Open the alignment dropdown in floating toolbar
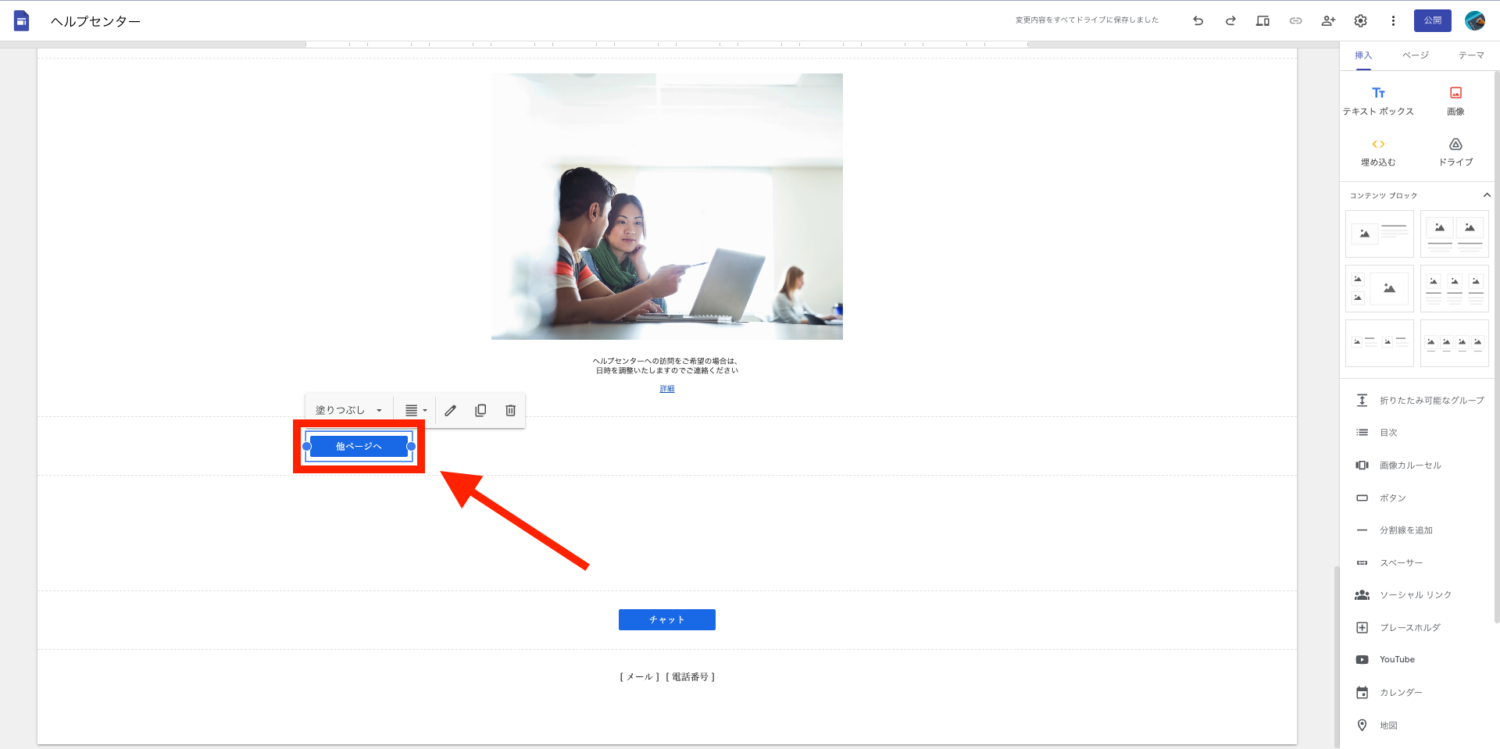The width and height of the screenshot is (1500, 749). click(415, 410)
